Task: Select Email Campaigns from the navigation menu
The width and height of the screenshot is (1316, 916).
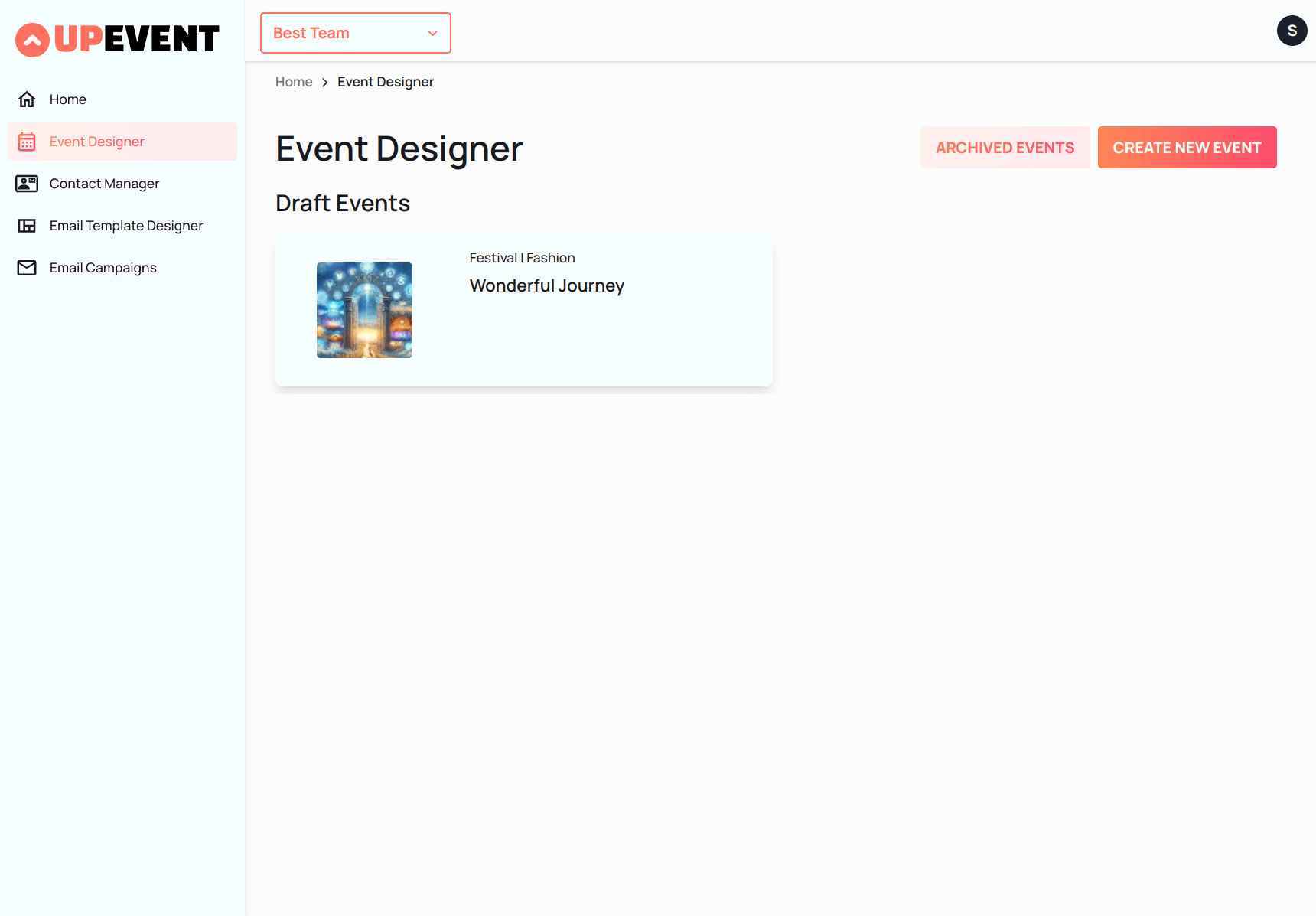Action: (x=103, y=267)
